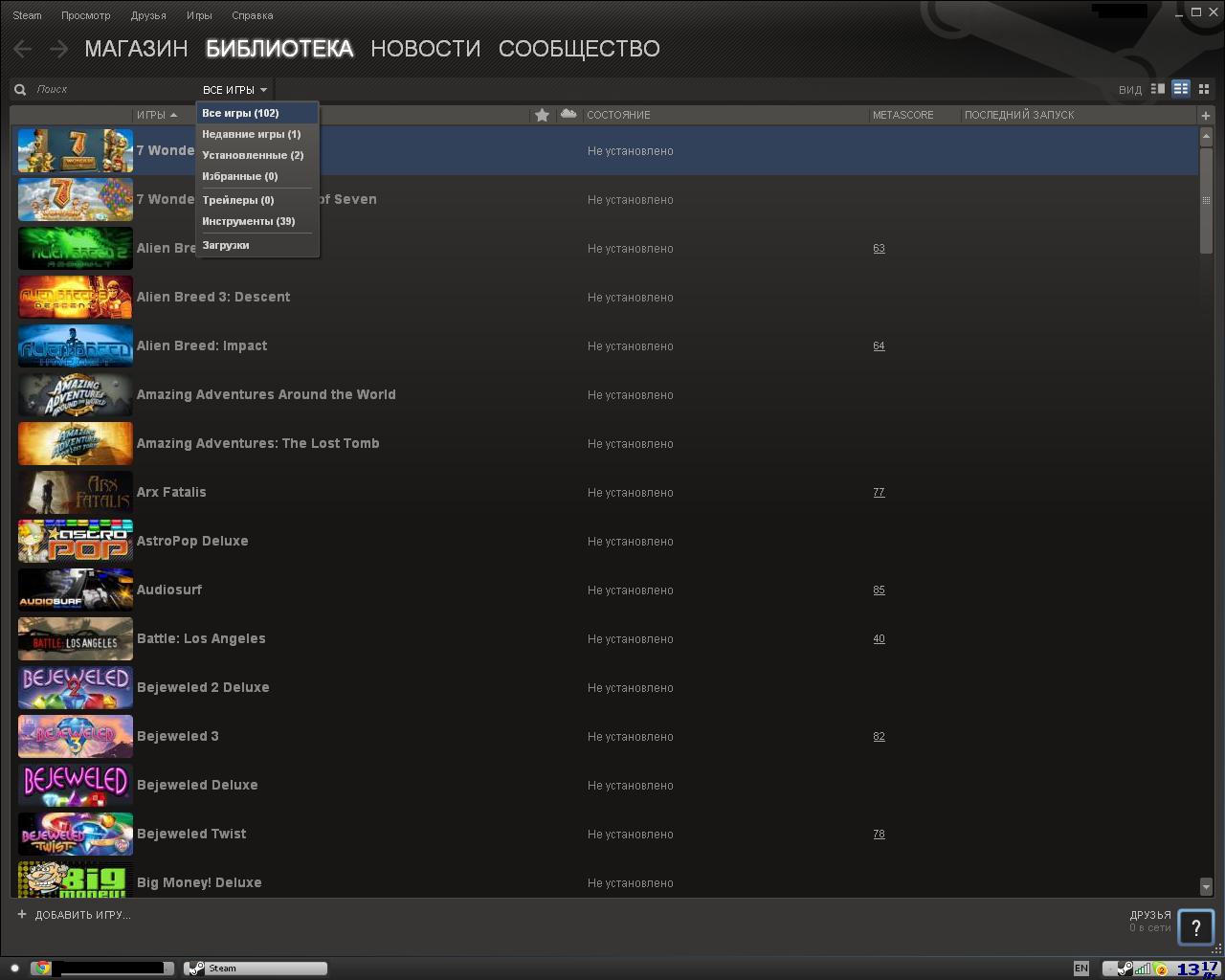Open the Steam menu

point(27,15)
